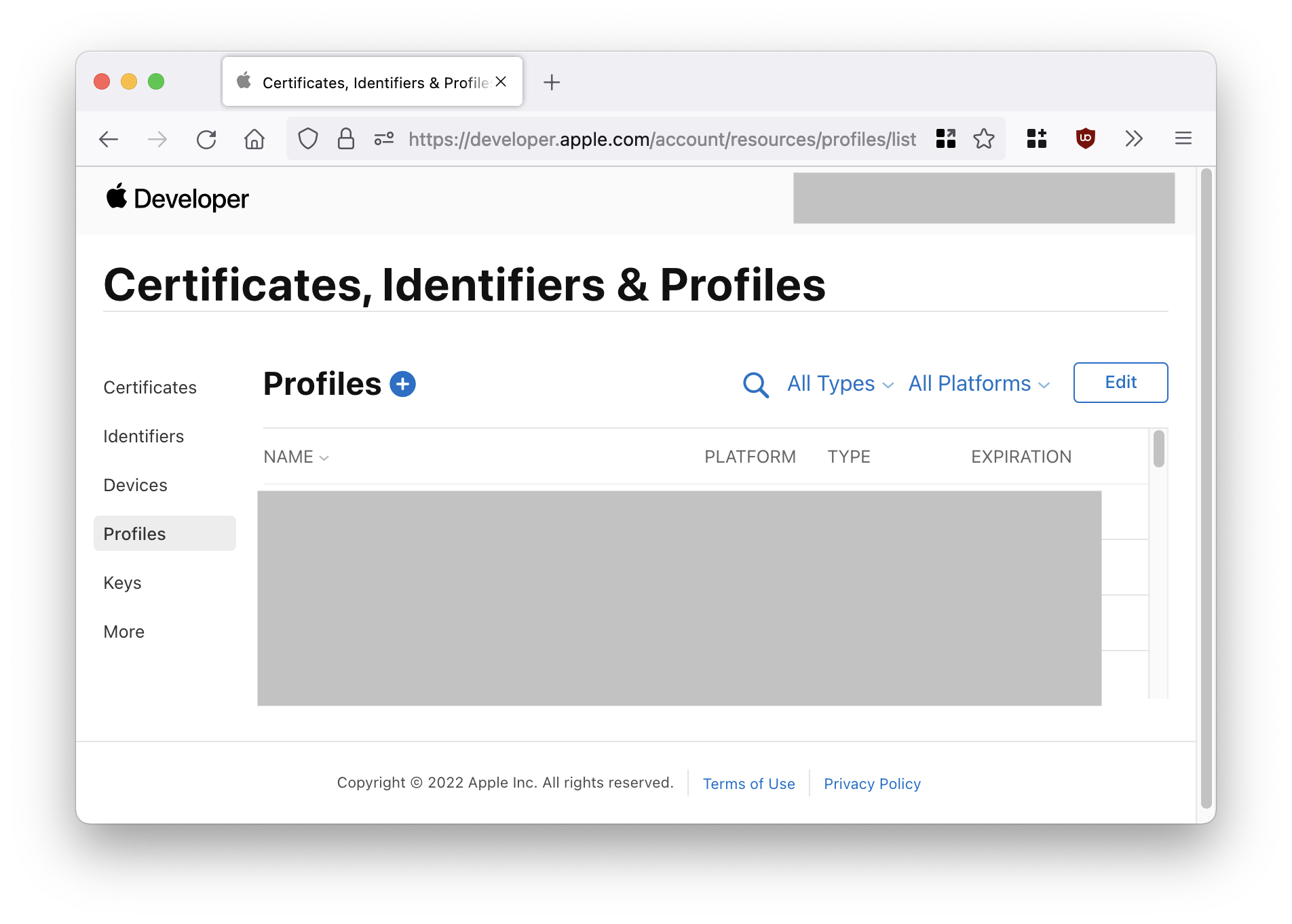Click the yellow minimize window button

pos(129,81)
